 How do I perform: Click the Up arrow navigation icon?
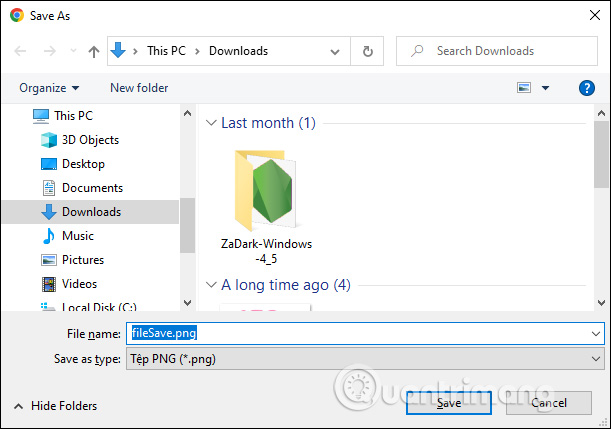pyautogui.click(x=93, y=51)
